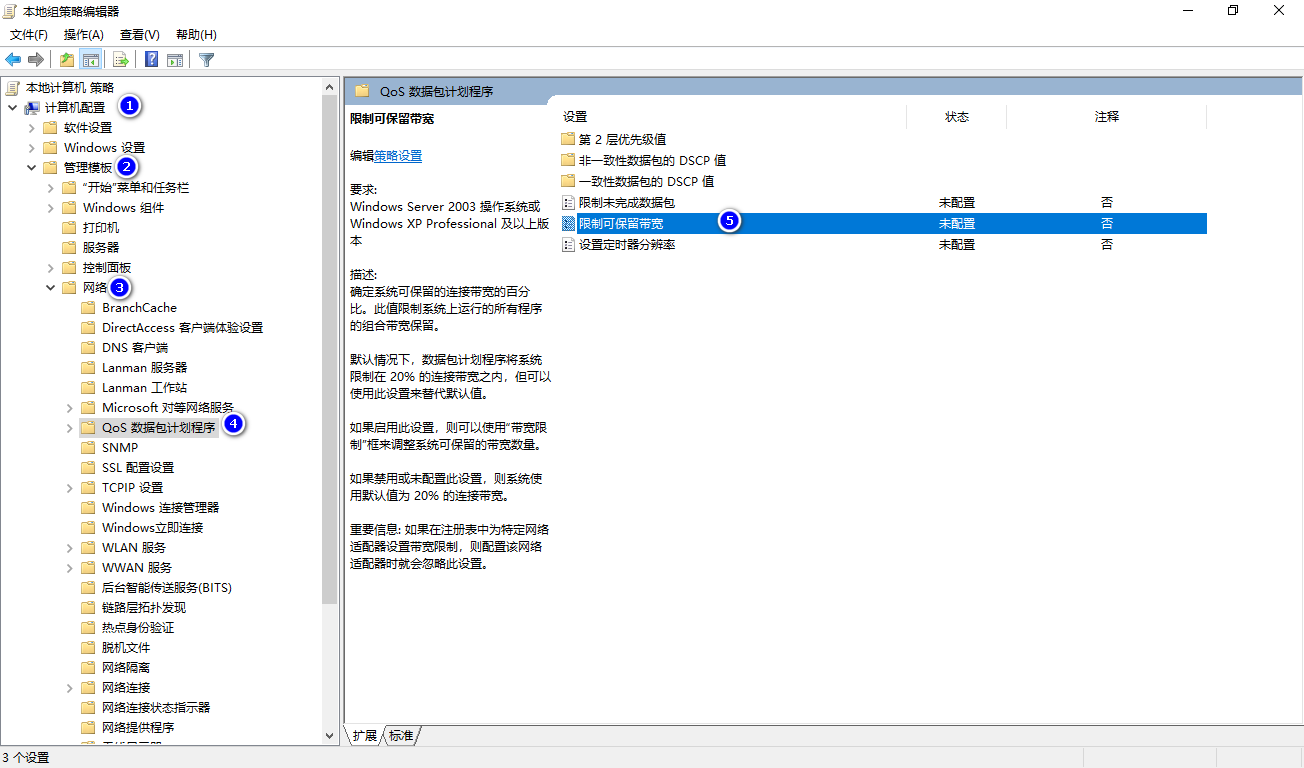Open the 文件(F) menu
The height and width of the screenshot is (768, 1304).
29,34
